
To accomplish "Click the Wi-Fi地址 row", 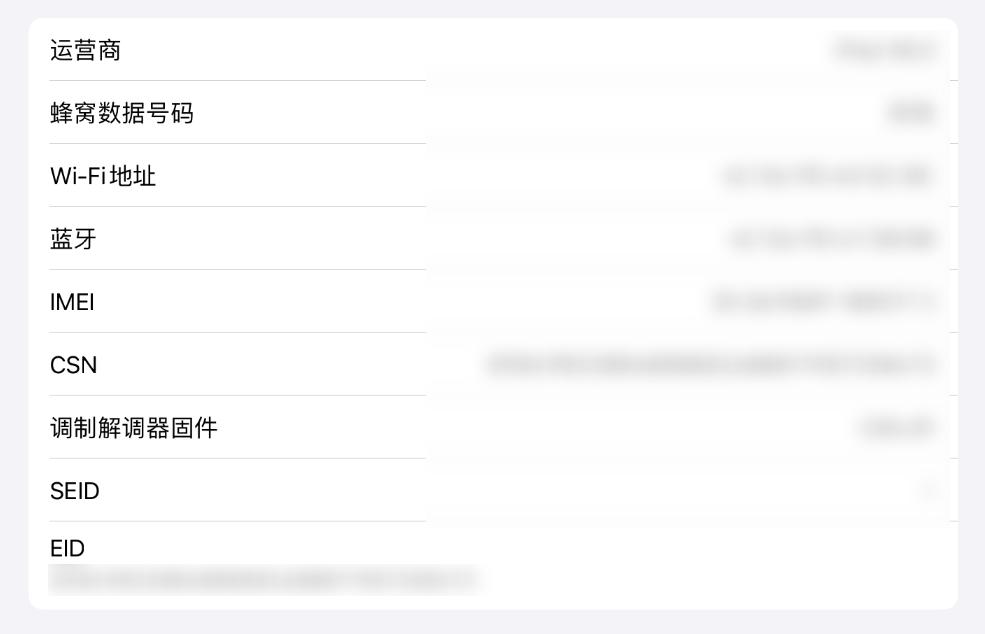I will coord(492,176).
